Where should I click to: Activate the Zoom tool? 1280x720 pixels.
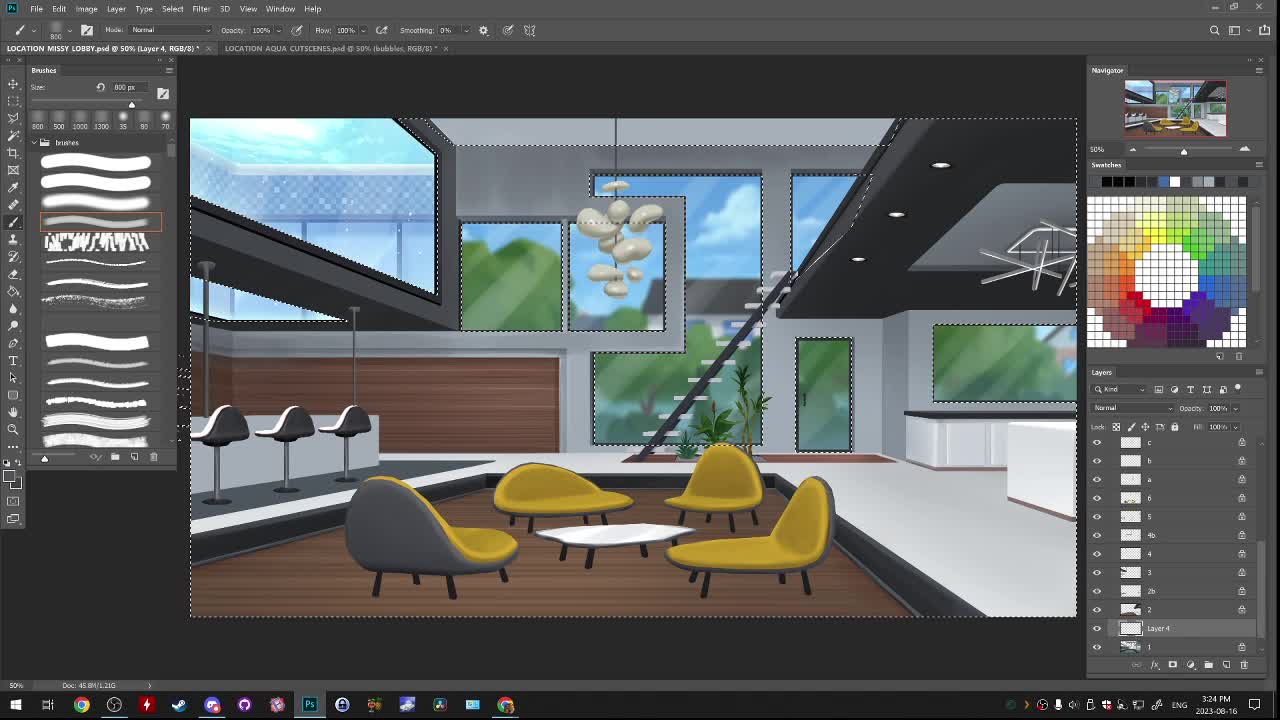point(13,429)
